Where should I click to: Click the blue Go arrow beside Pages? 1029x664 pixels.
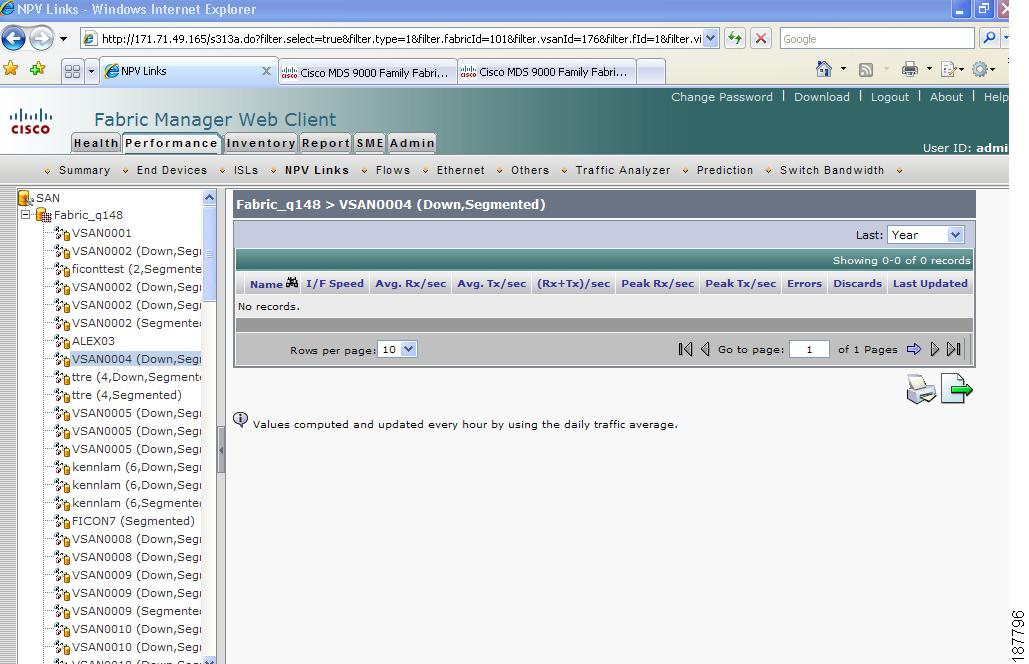[914, 349]
